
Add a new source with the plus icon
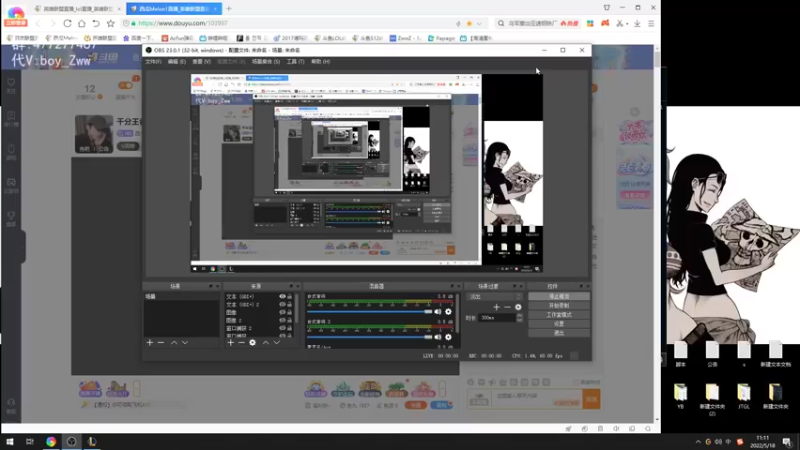pos(231,342)
